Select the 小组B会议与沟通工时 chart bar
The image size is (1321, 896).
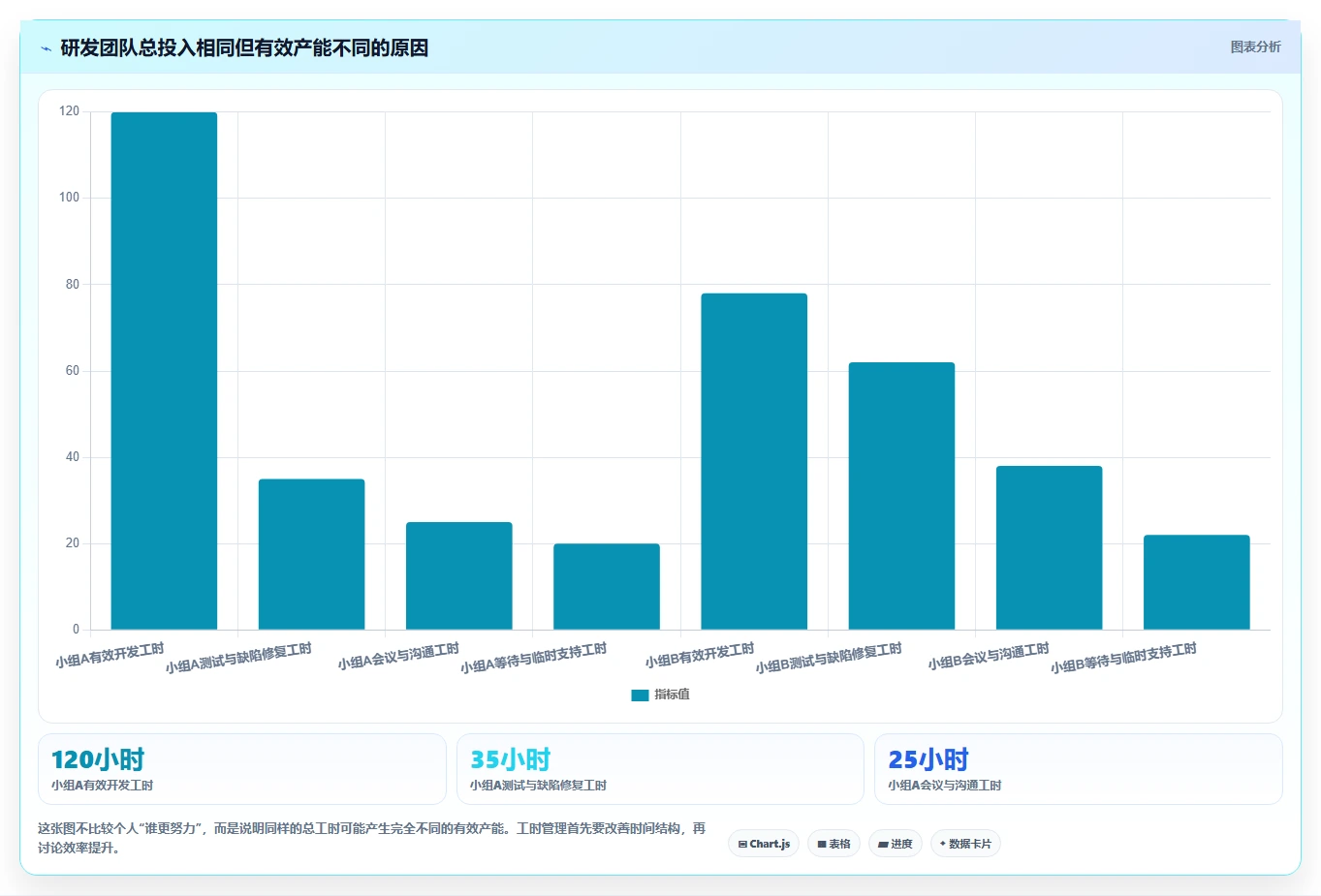tap(1049, 547)
